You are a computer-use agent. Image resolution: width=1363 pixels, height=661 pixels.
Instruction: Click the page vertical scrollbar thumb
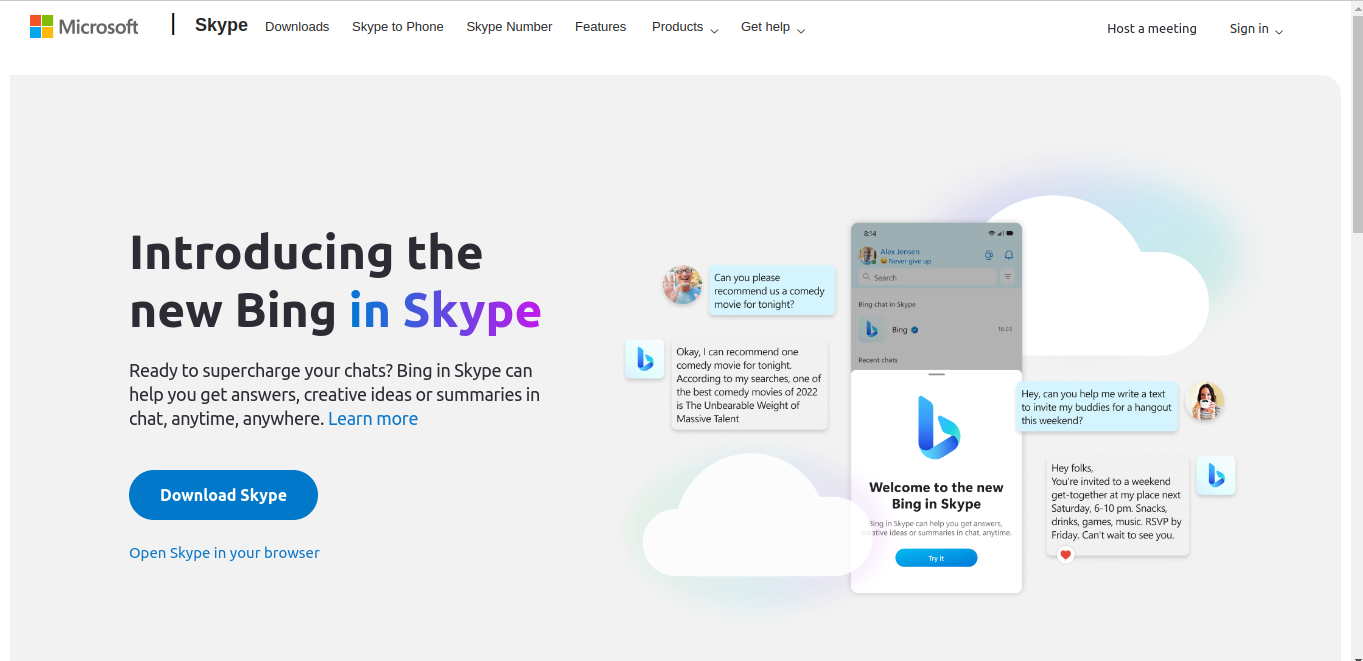pyautogui.click(x=1356, y=124)
